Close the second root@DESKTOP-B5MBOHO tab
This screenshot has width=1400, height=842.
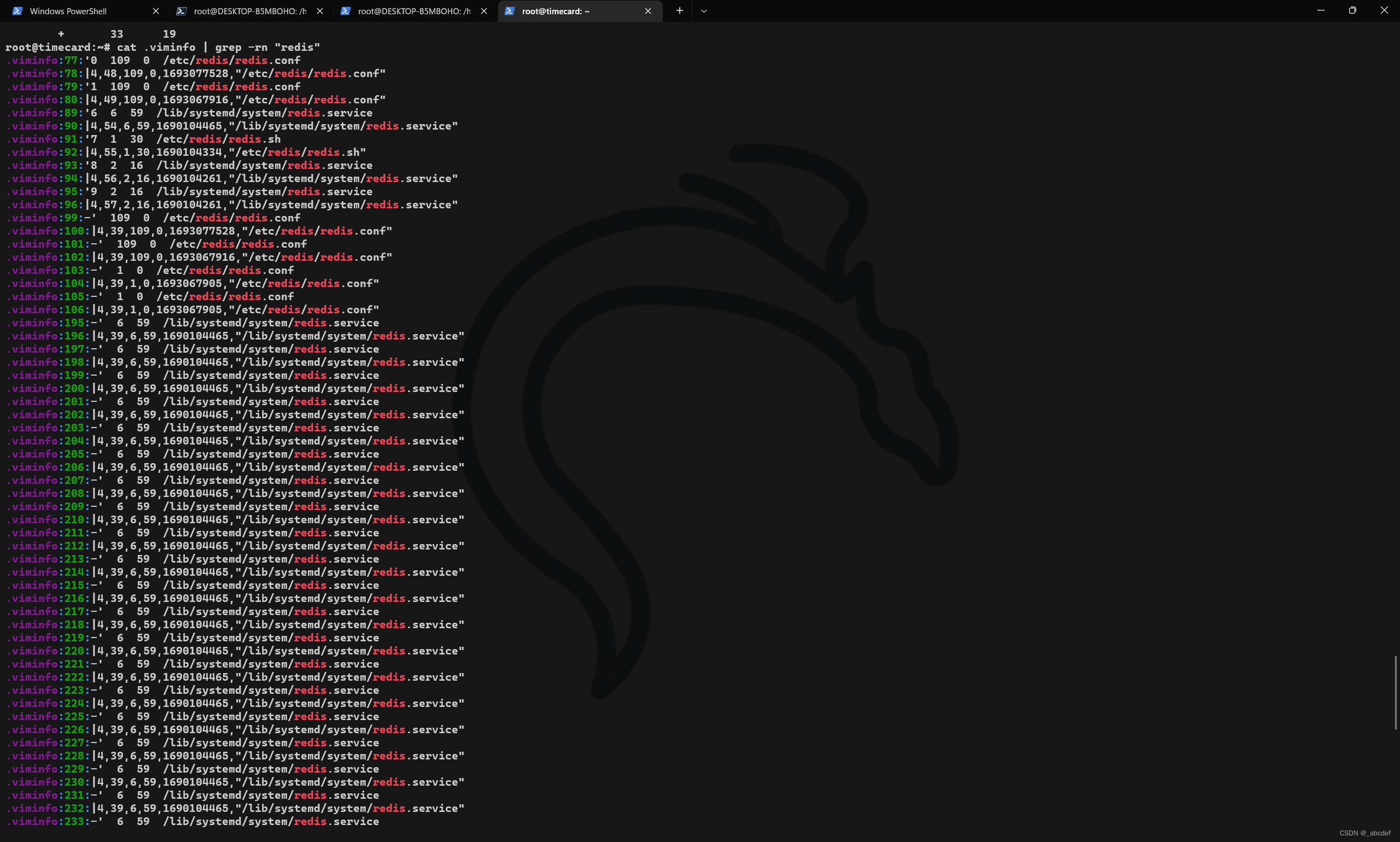coord(484,11)
